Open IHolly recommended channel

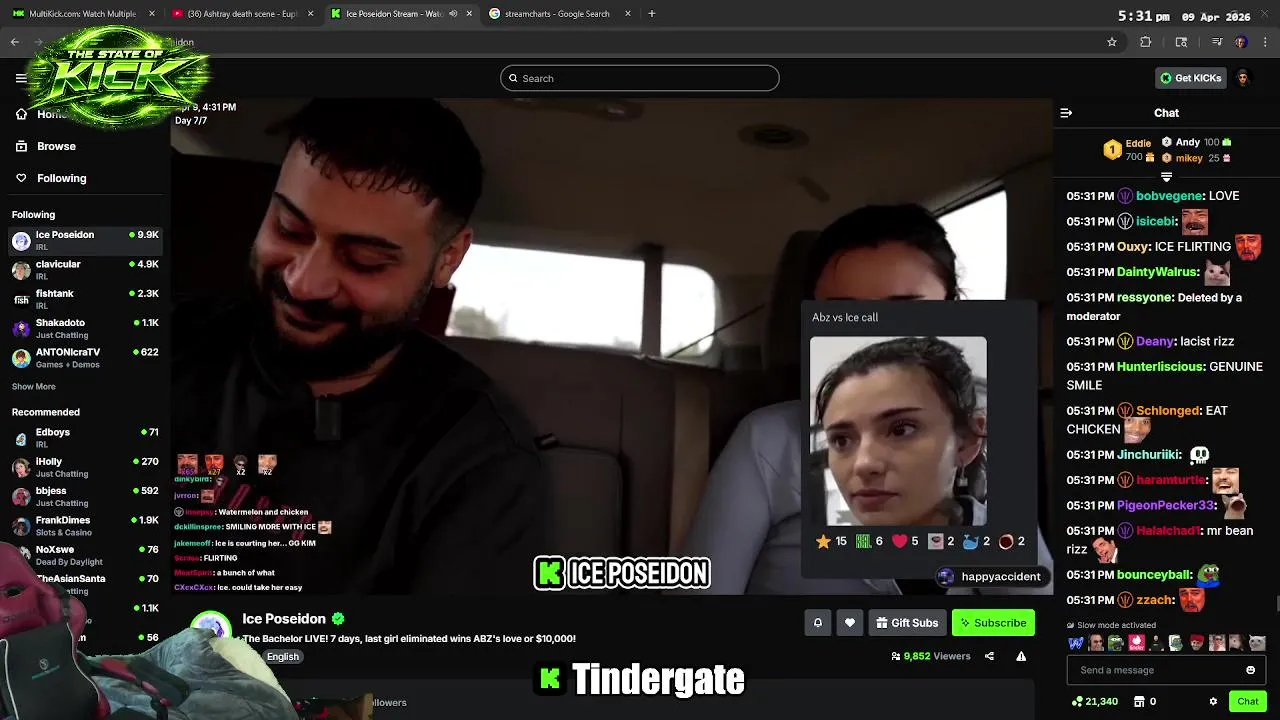[x=85, y=467]
